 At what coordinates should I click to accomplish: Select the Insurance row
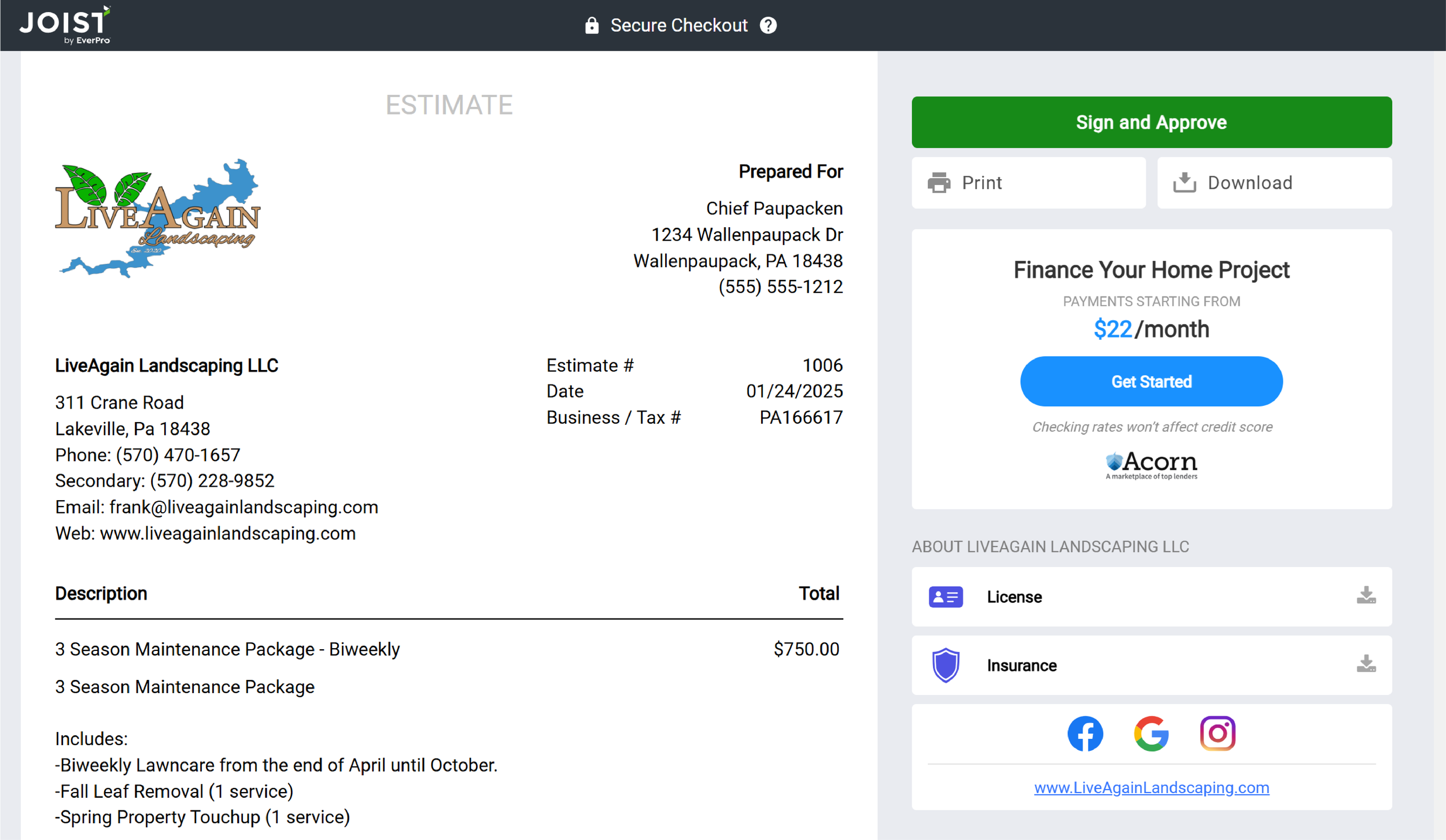(1151, 665)
